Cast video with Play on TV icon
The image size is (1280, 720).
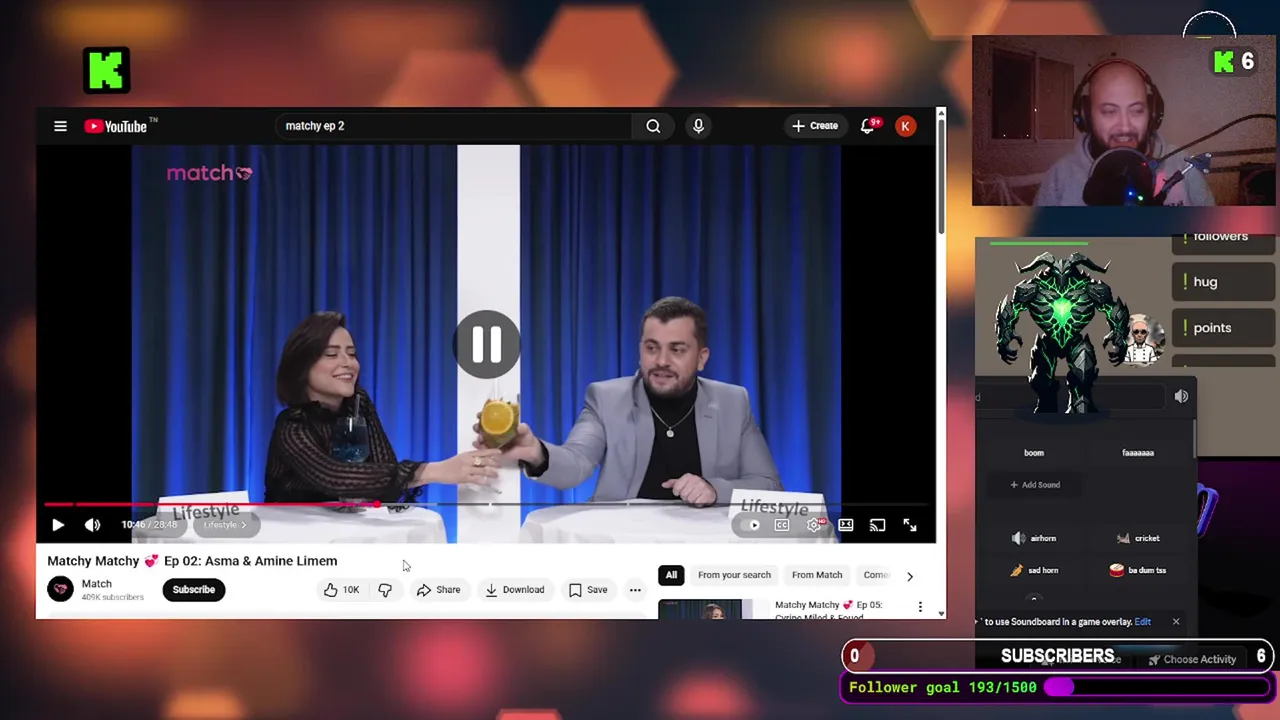click(877, 525)
